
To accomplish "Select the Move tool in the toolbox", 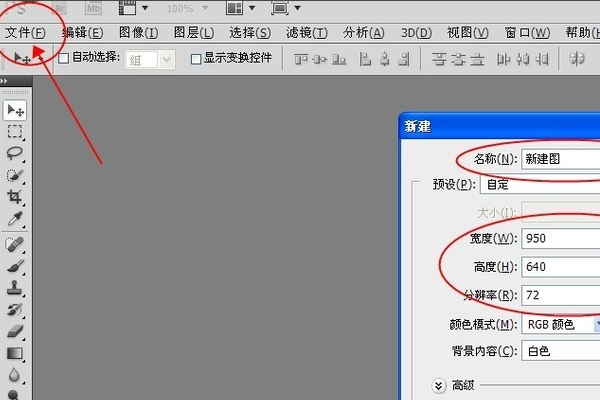I will [15, 110].
